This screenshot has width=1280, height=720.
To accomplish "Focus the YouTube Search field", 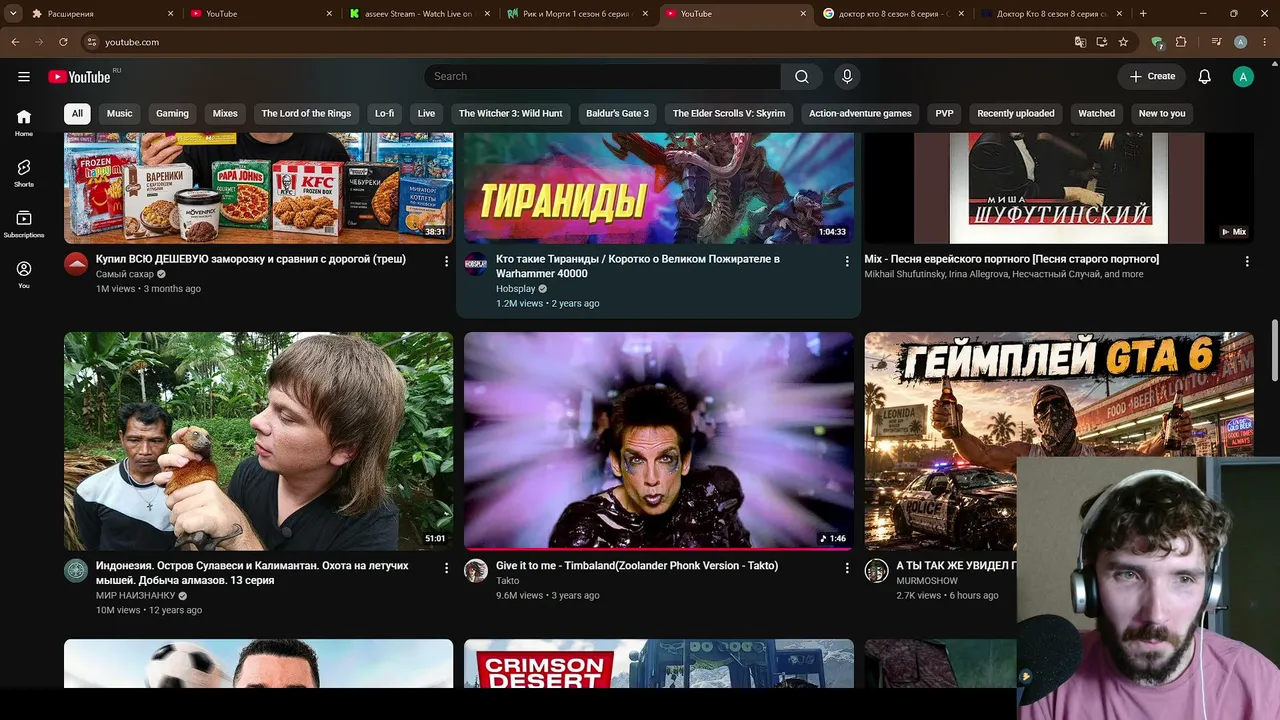I will pyautogui.click(x=602, y=77).
